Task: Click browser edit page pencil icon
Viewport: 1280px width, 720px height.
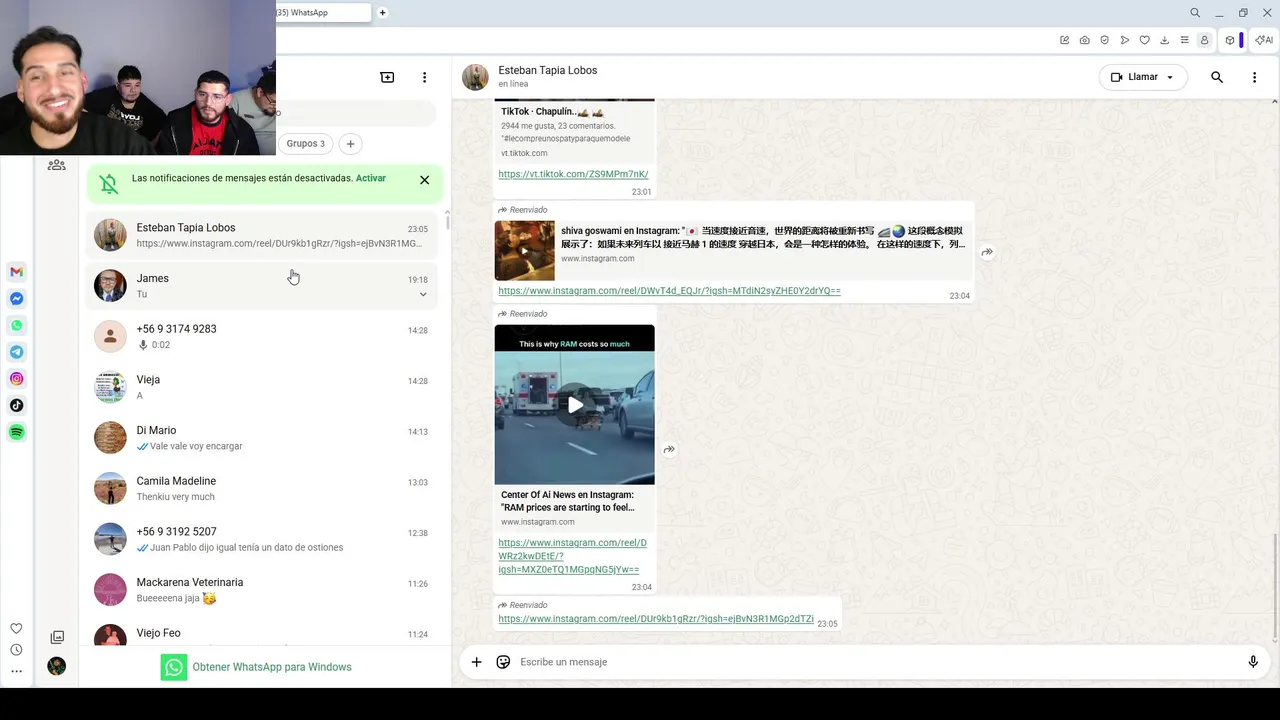Action: coord(1065,40)
